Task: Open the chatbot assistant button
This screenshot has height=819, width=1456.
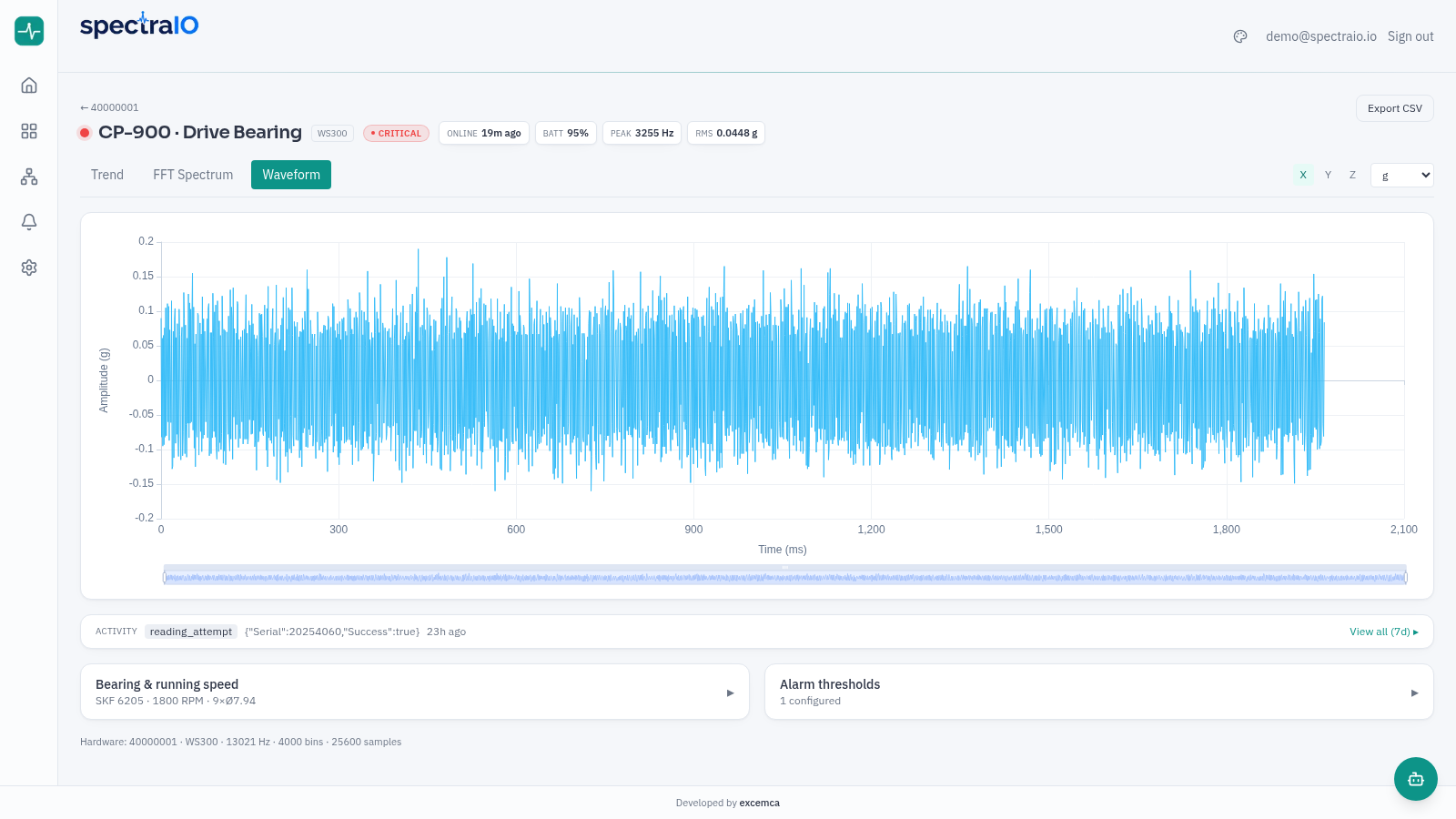Action: click(1416, 779)
